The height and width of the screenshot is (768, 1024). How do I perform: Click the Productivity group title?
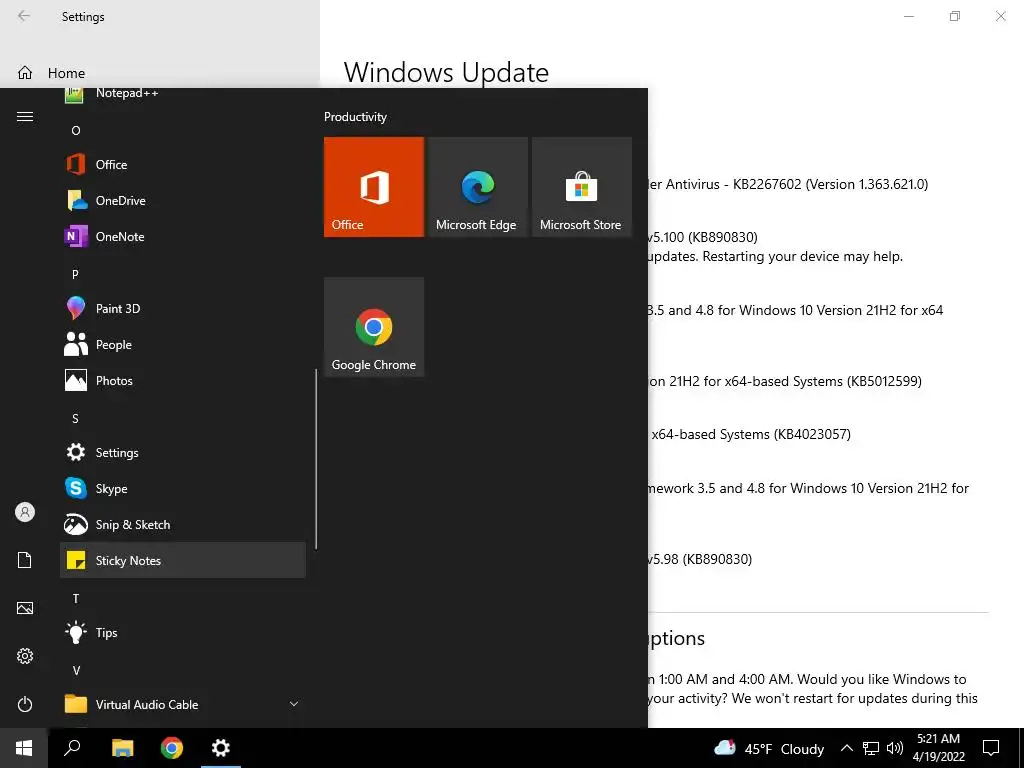355,117
